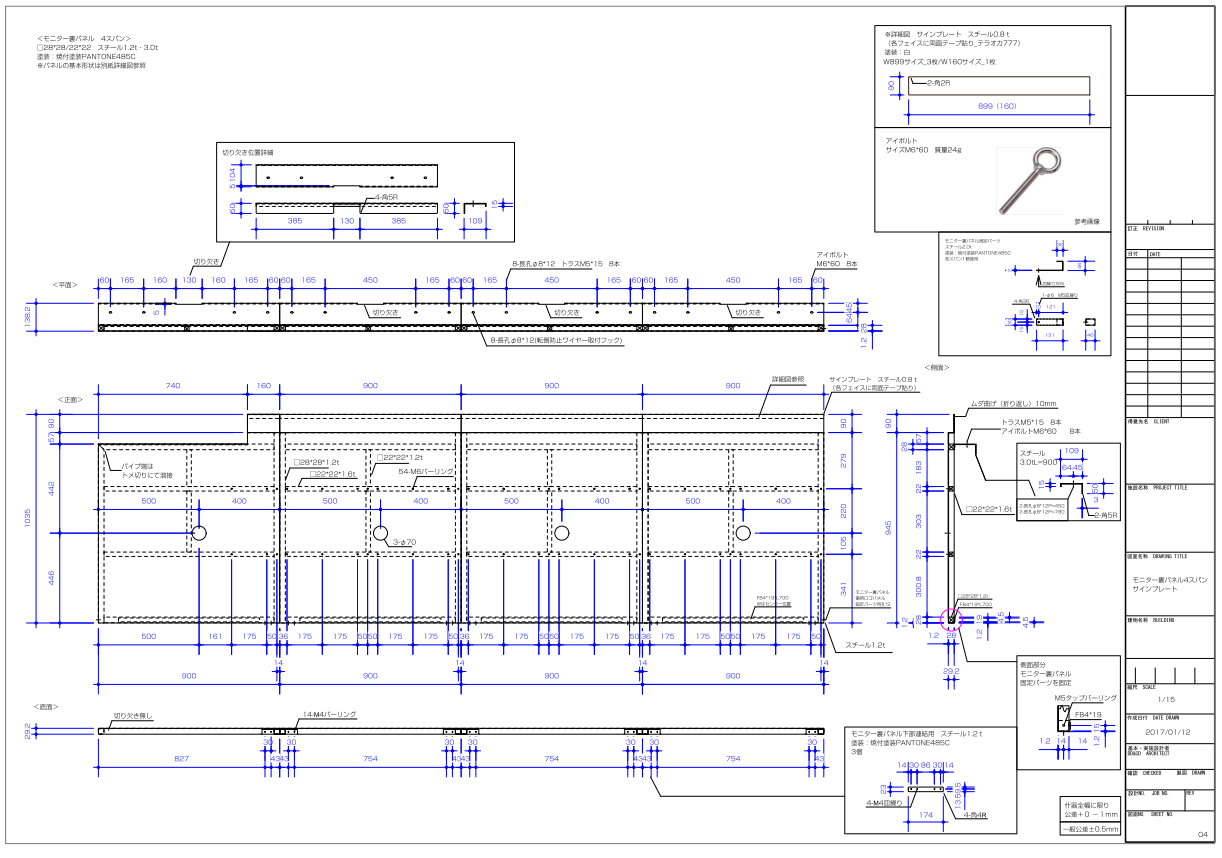Click the M5タップバーリング label

1085,697
